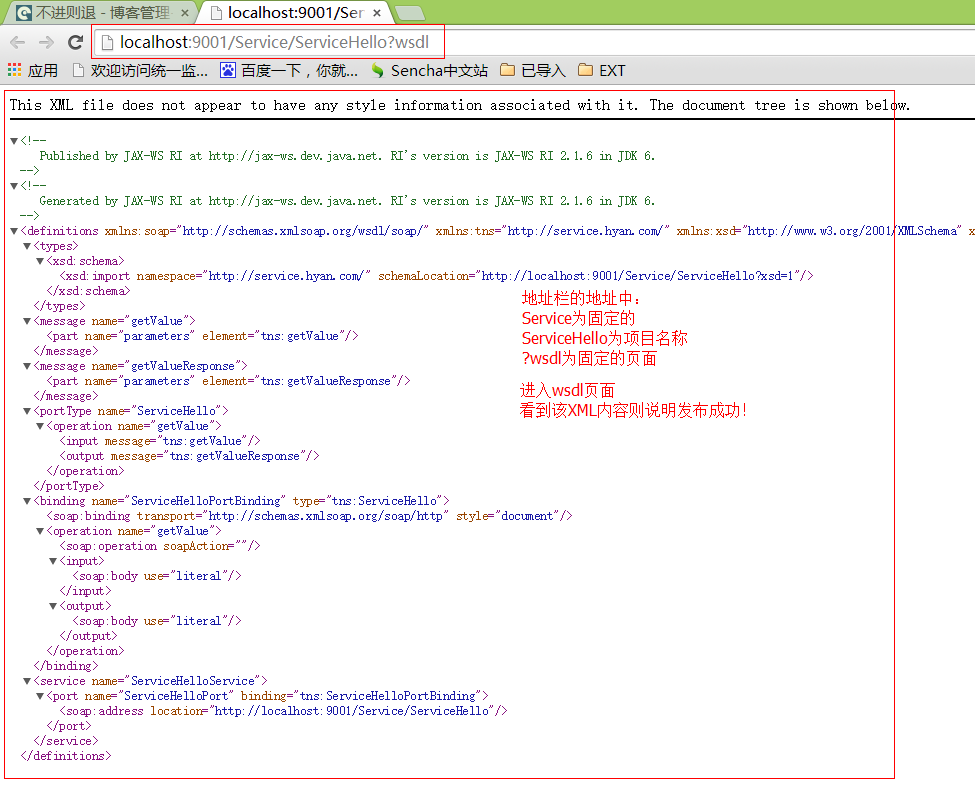Collapse the operation getValue inside portType

tap(40, 427)
